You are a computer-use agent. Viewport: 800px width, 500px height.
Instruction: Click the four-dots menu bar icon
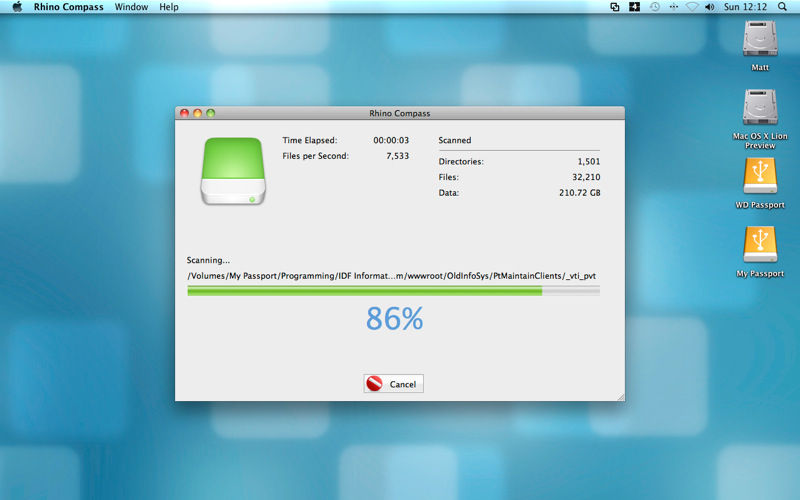pyautogui.click(x=673, y=7)
